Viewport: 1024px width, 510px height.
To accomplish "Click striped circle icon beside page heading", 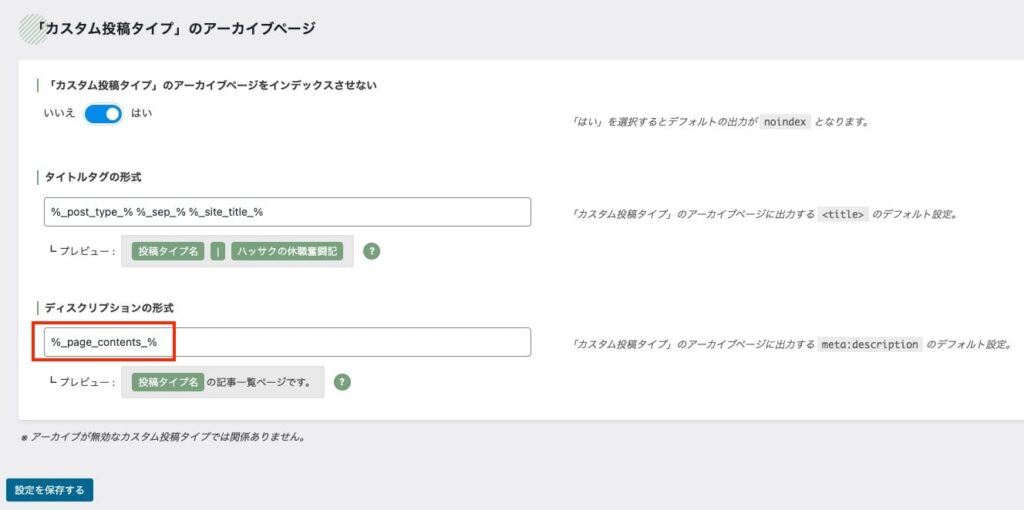I will click(32, 29).
